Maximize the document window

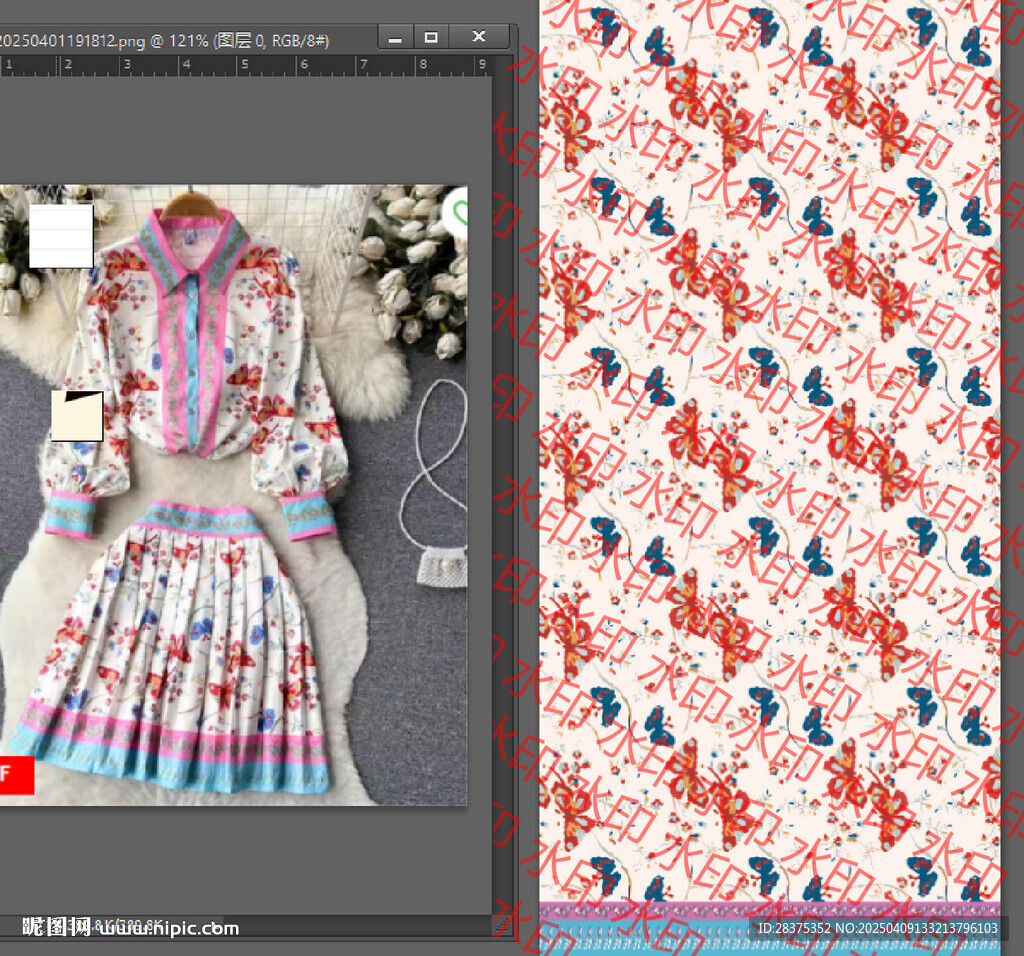pos(431,37)
